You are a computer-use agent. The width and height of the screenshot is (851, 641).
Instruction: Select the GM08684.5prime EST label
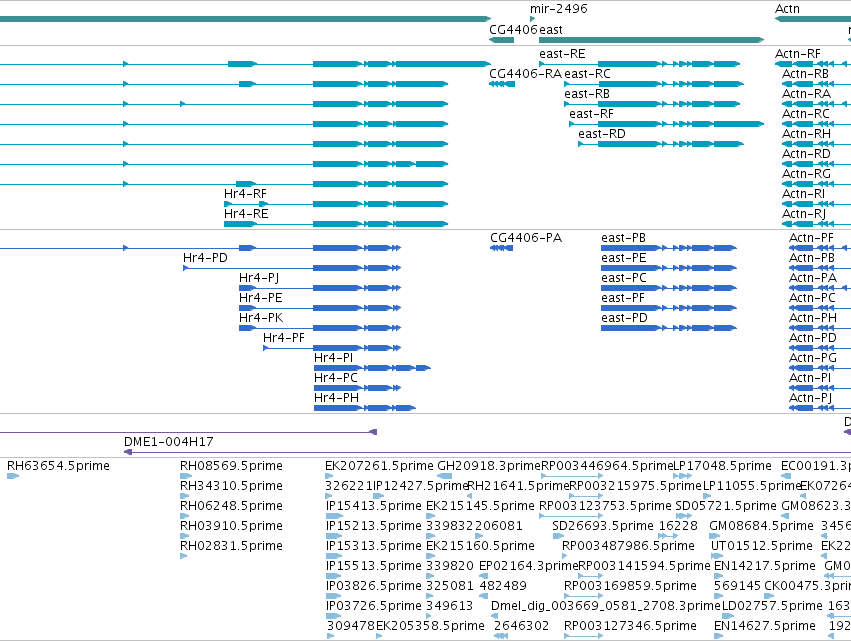click(x=761, y=526)
